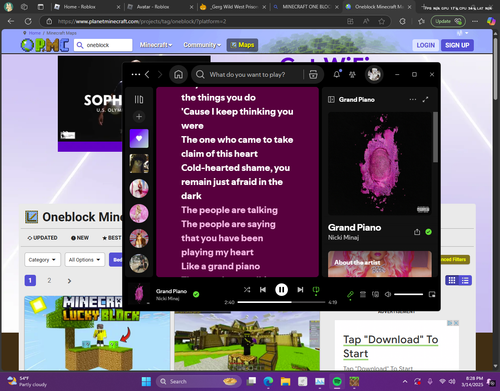
Task: Click LOGIN on Planet Minecraft
Action: [426, 45]
